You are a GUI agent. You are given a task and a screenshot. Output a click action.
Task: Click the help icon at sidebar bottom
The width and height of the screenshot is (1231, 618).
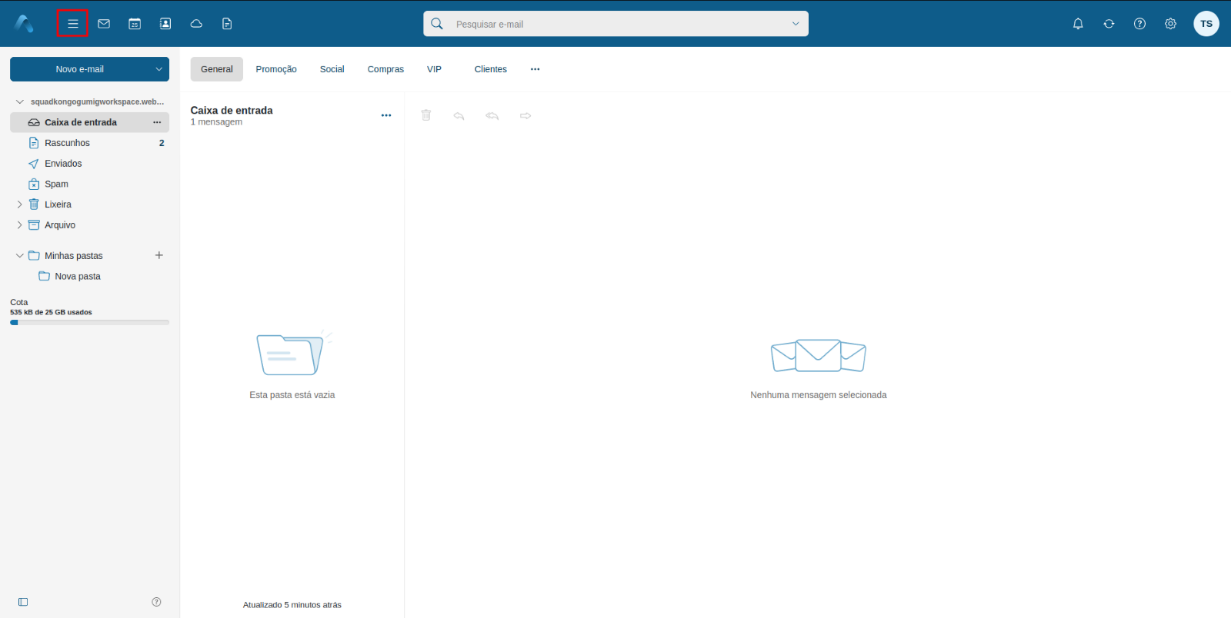tap(156, 602)
